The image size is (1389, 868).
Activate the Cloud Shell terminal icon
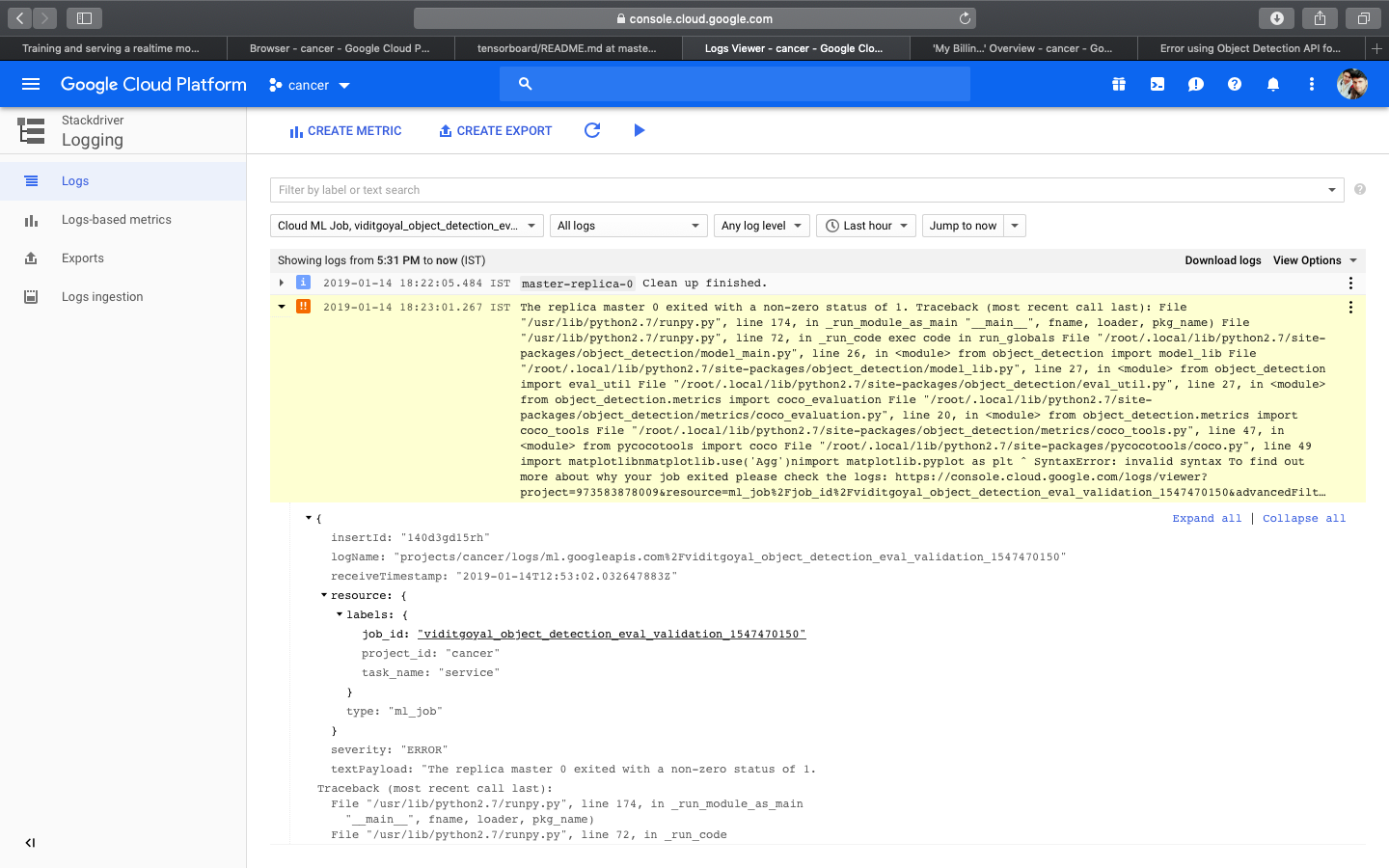(x=1157, y=84)
